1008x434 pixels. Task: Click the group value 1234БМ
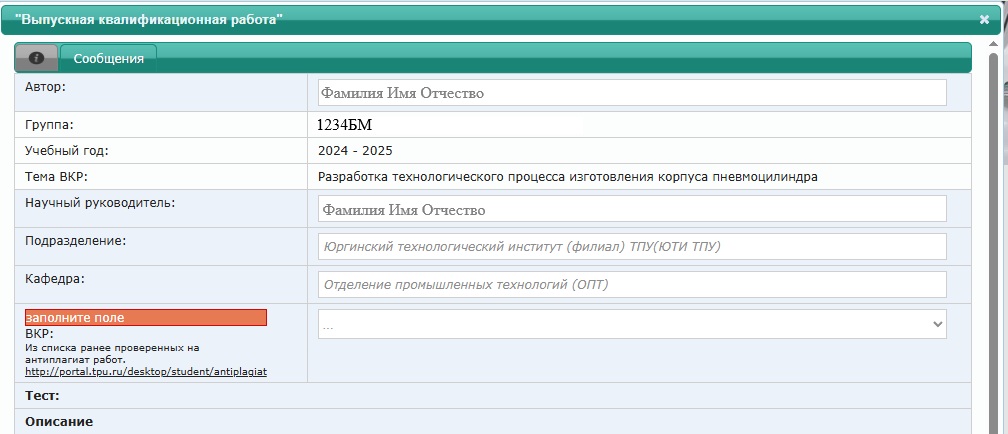point(345,125)
